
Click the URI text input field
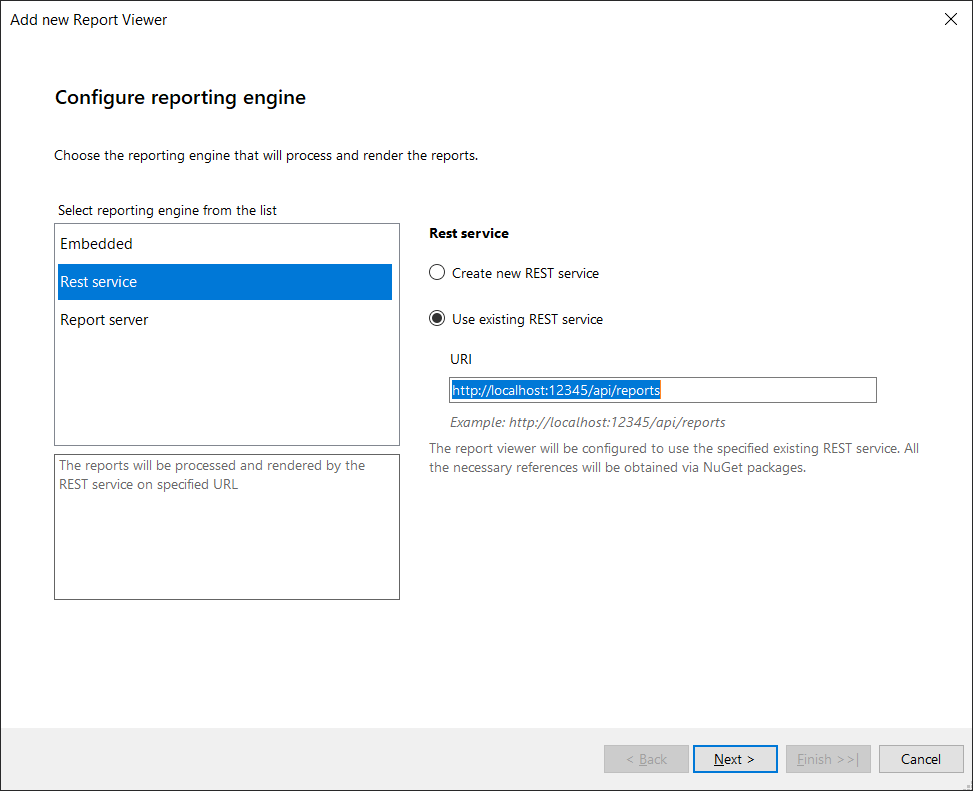663,390
